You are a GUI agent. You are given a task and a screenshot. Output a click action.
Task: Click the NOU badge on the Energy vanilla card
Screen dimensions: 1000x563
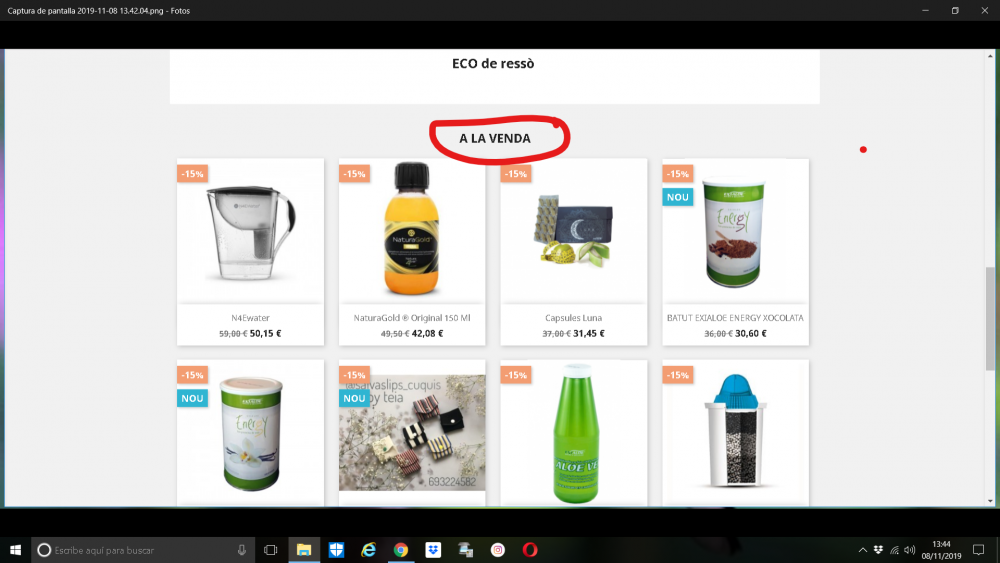tap(193, 398)
